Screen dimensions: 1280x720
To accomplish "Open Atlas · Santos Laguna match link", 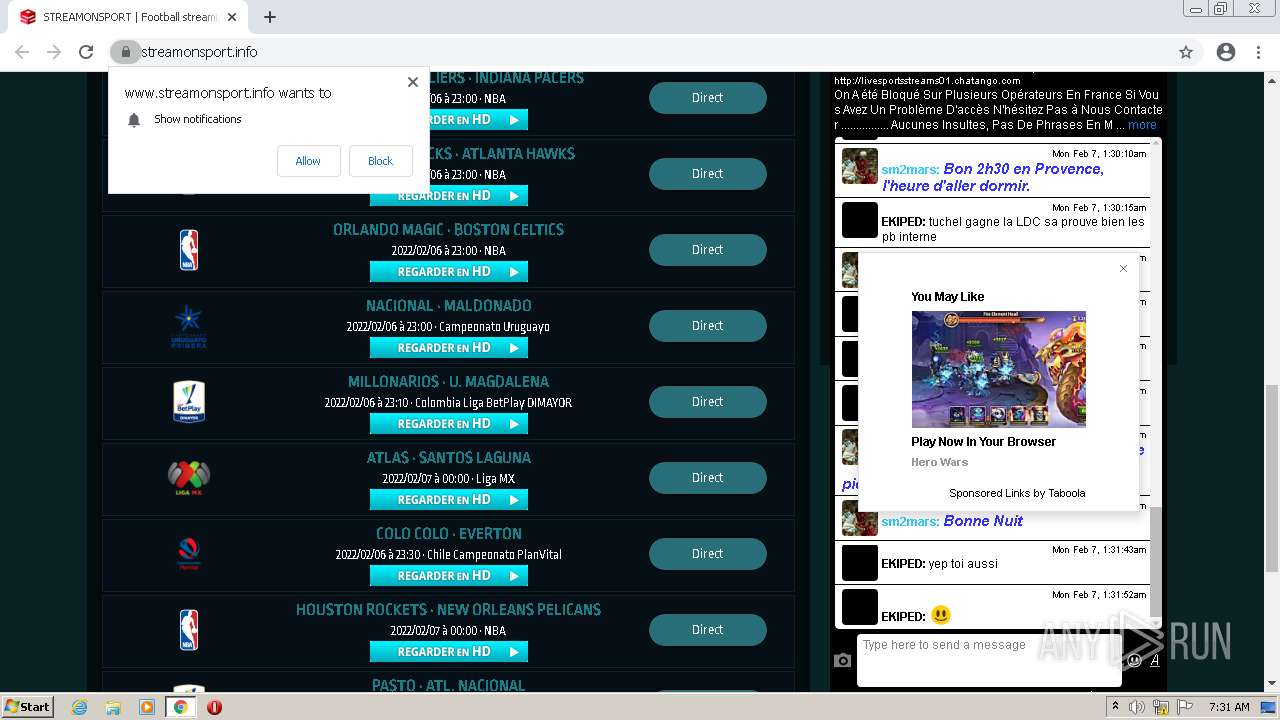I will pos(448,458).
